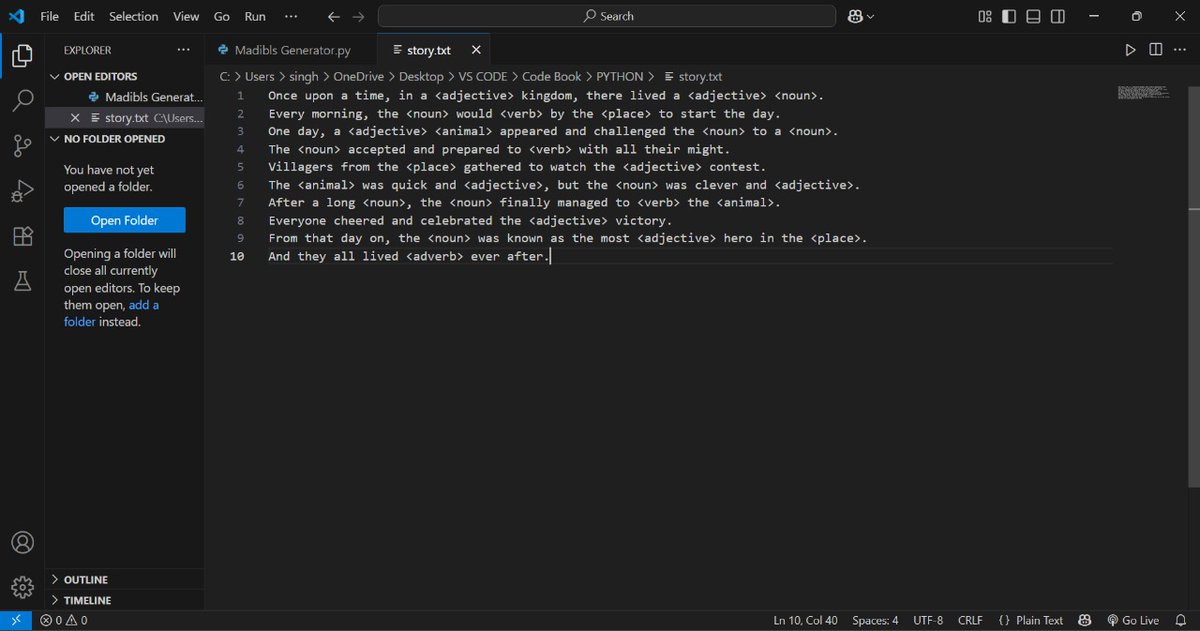The width and height of the screenshot is (1200, 631).
Task: Click errors and warnings count in status bar
Action: (63, 621)
